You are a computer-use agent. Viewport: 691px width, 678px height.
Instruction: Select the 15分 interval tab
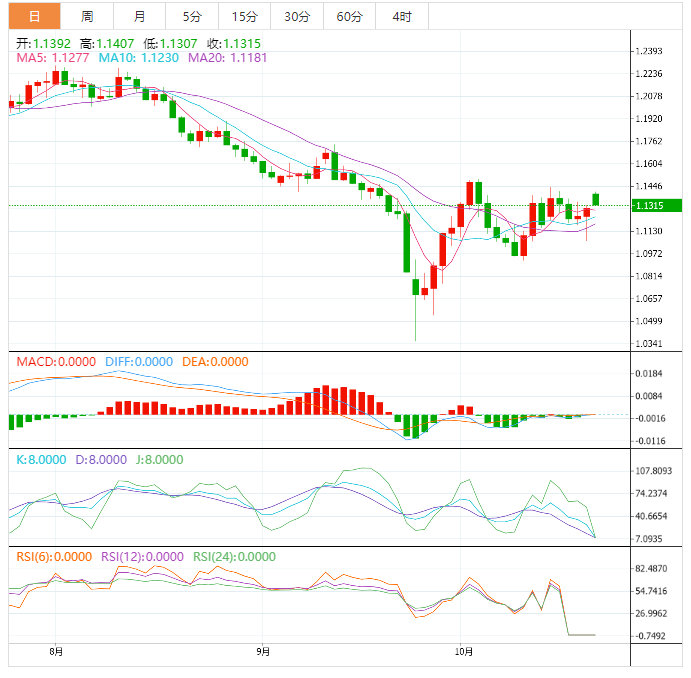click(x=243, y=16)
